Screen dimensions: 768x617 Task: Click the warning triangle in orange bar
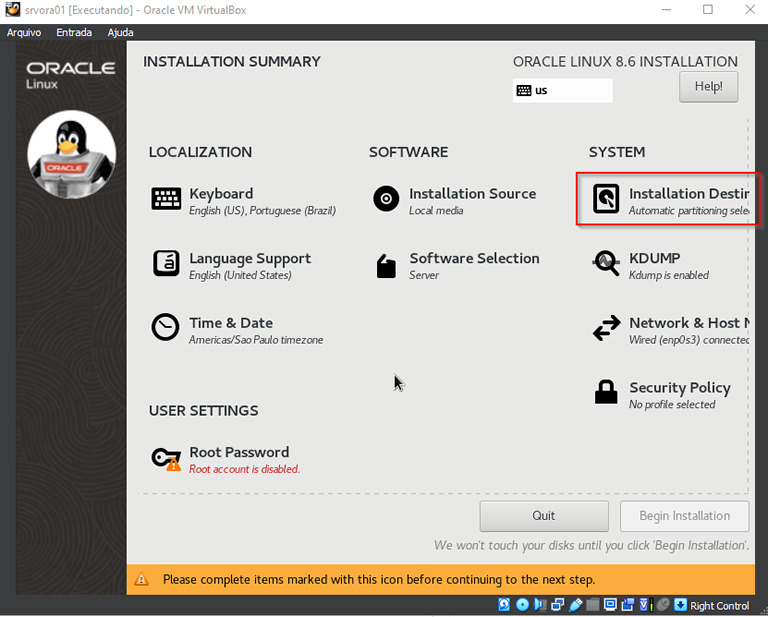(142, 580)
